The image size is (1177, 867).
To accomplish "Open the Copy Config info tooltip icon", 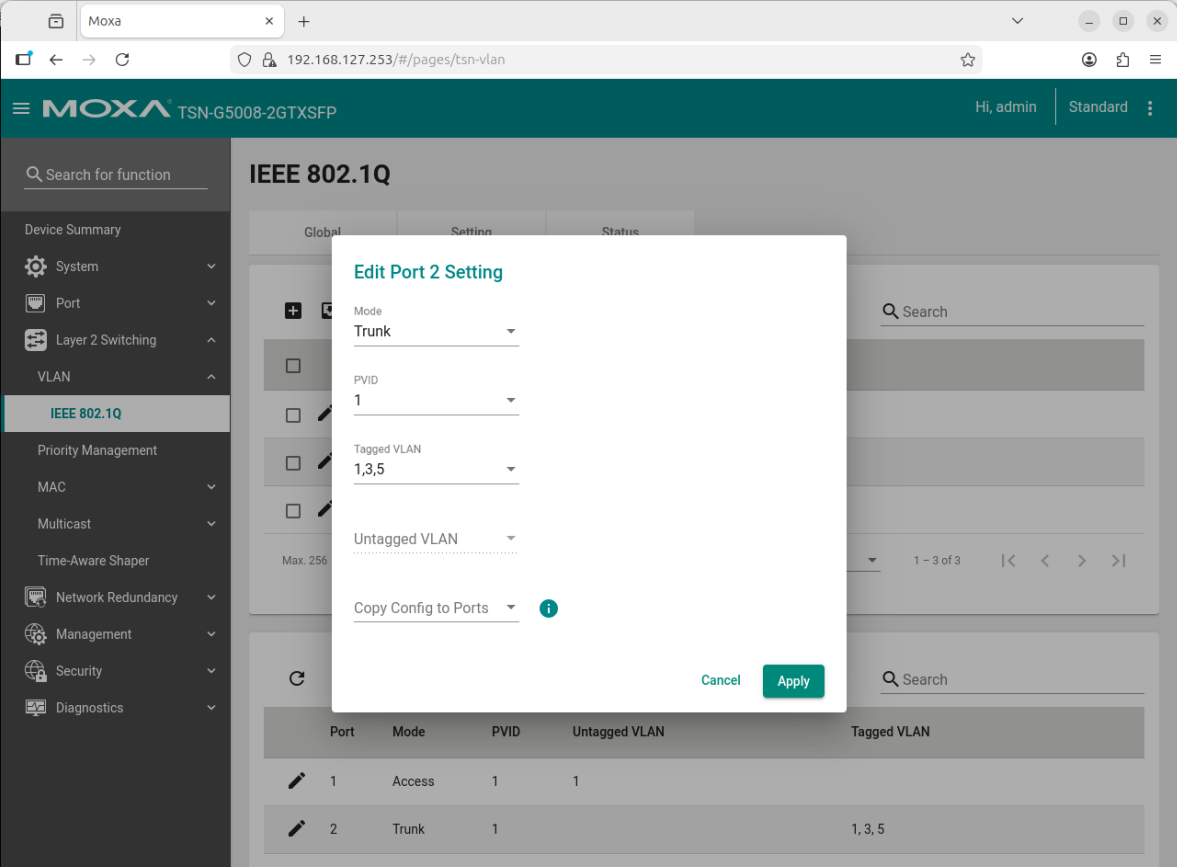I will 548,608.
